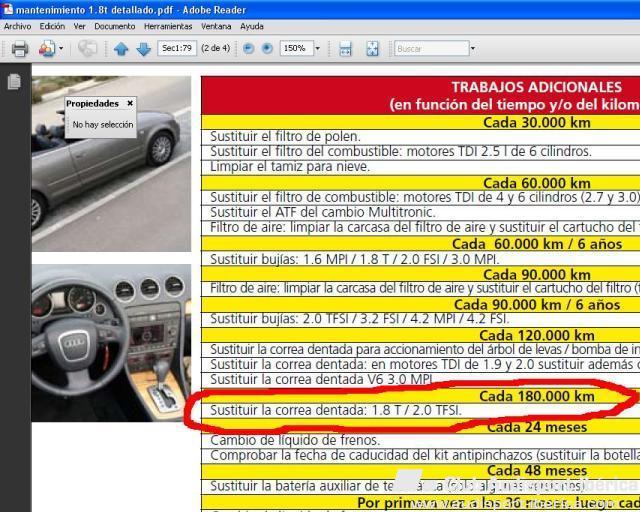Close the Propiedades floating panel
640x512 pixels.
[130, 103]
